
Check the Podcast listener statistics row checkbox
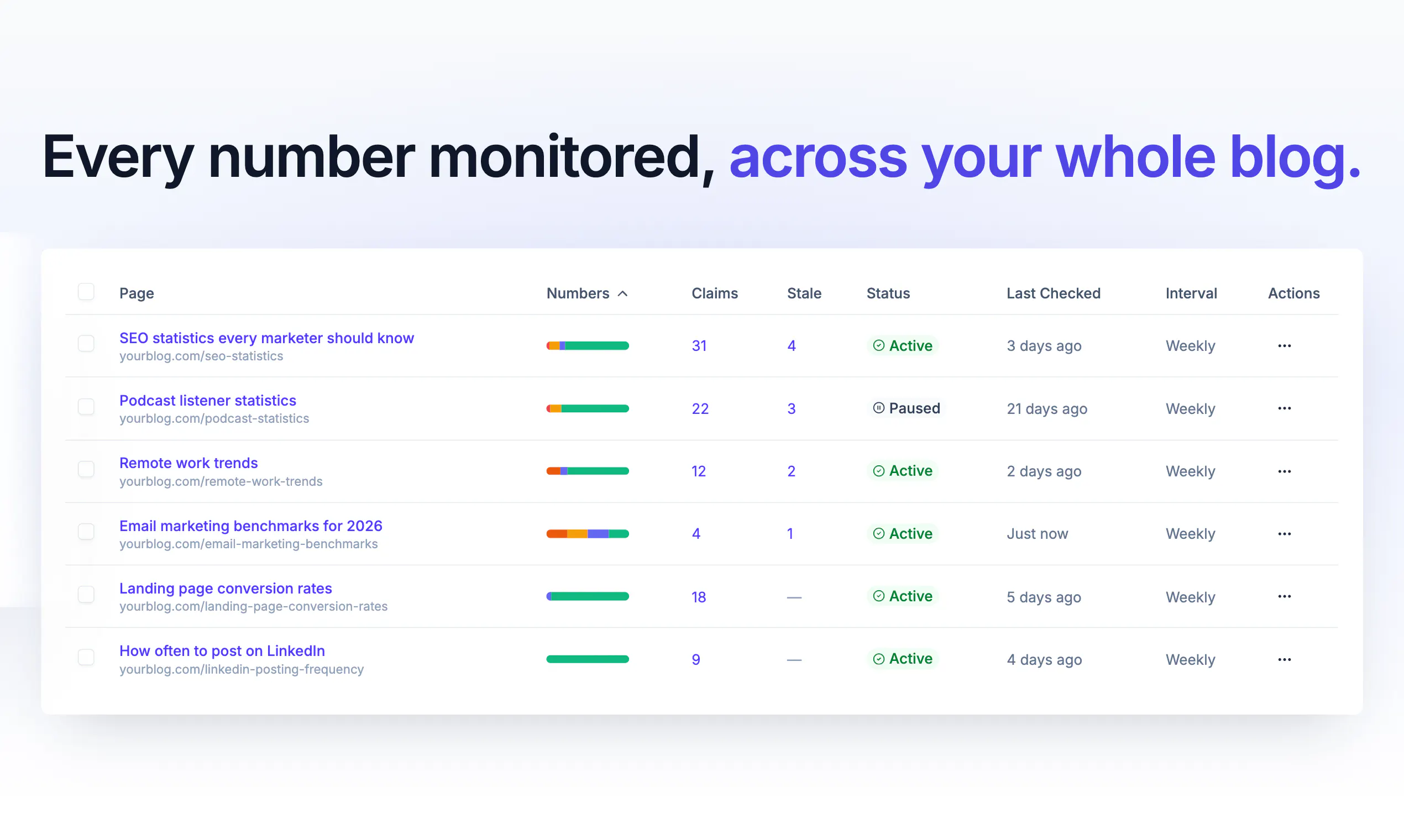pyautogui.click(x=86, y=406)
